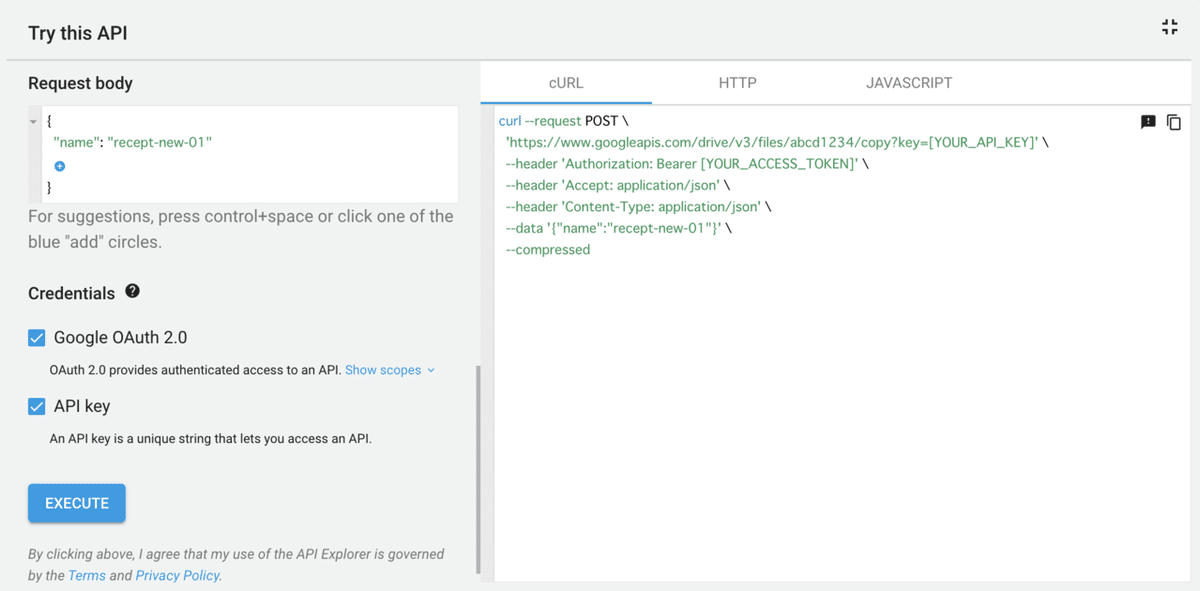Copy the cURL code sample
Screen dimensions: 1200x591
[x=1174, y=122]
